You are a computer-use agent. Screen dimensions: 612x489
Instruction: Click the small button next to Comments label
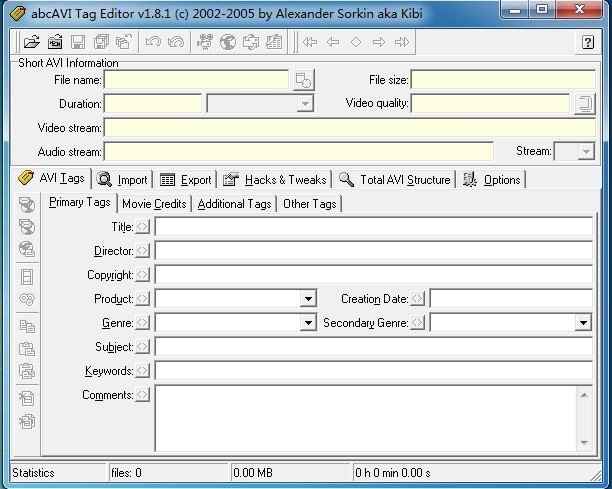pos(143,395)
